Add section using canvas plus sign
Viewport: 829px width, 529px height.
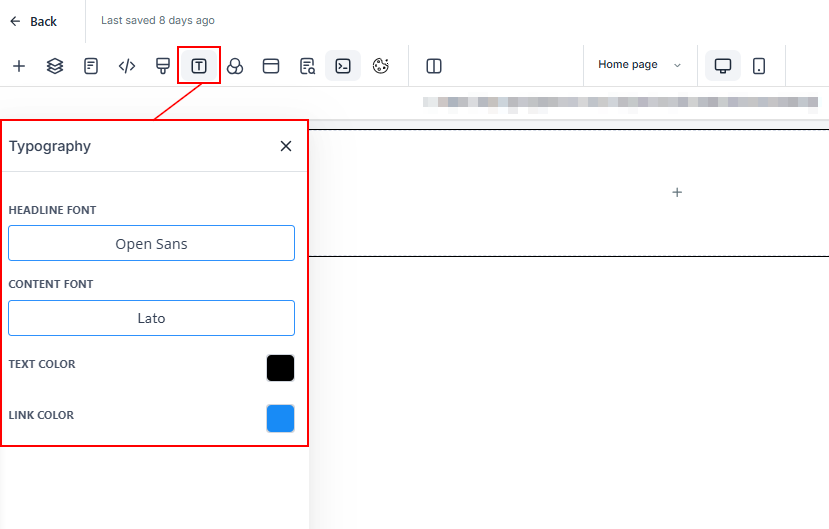pos(677,192)
